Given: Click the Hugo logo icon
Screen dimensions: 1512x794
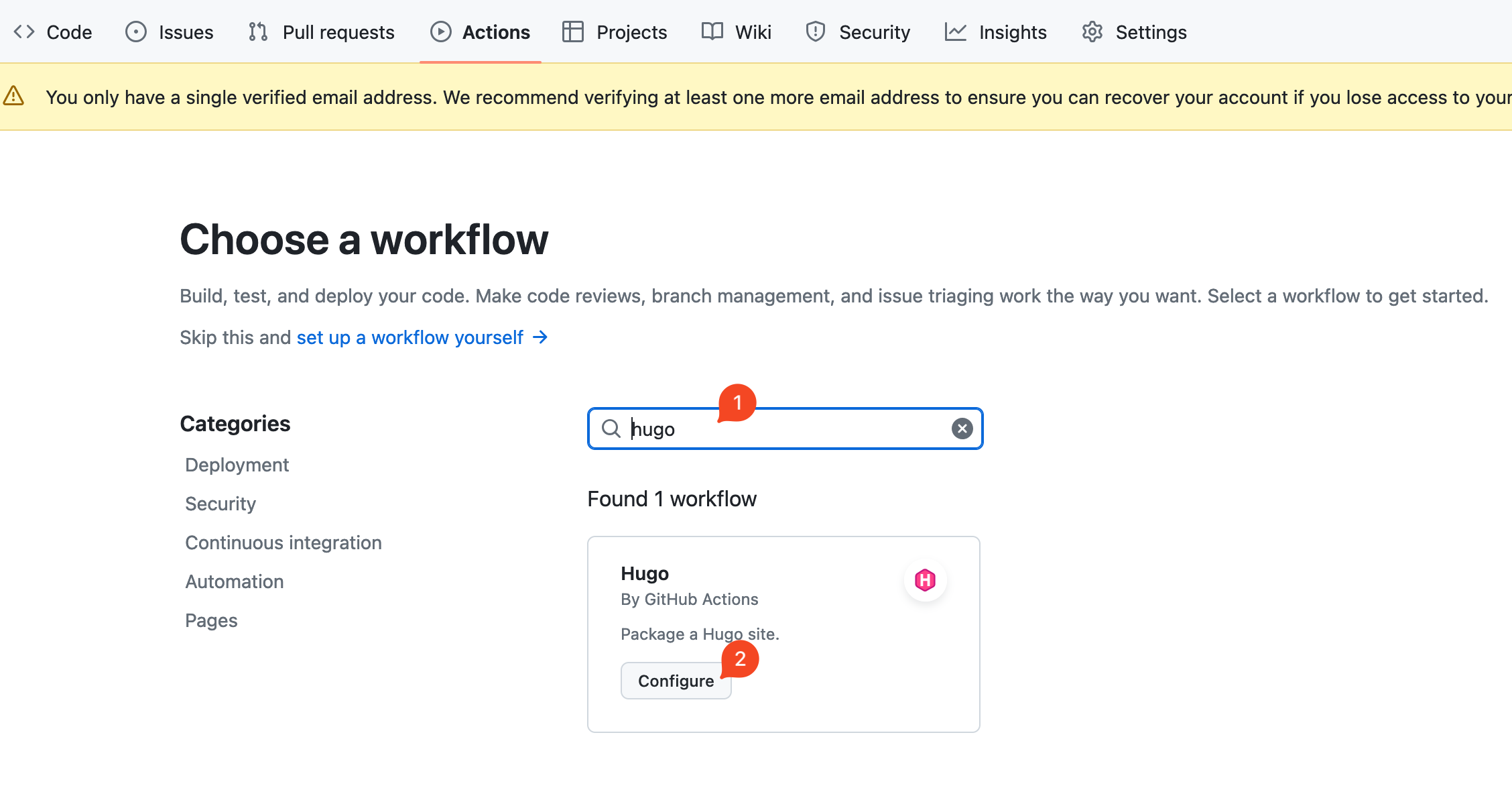Looking at the screenshot, I should pyautogui.click(x=926, y=580).
